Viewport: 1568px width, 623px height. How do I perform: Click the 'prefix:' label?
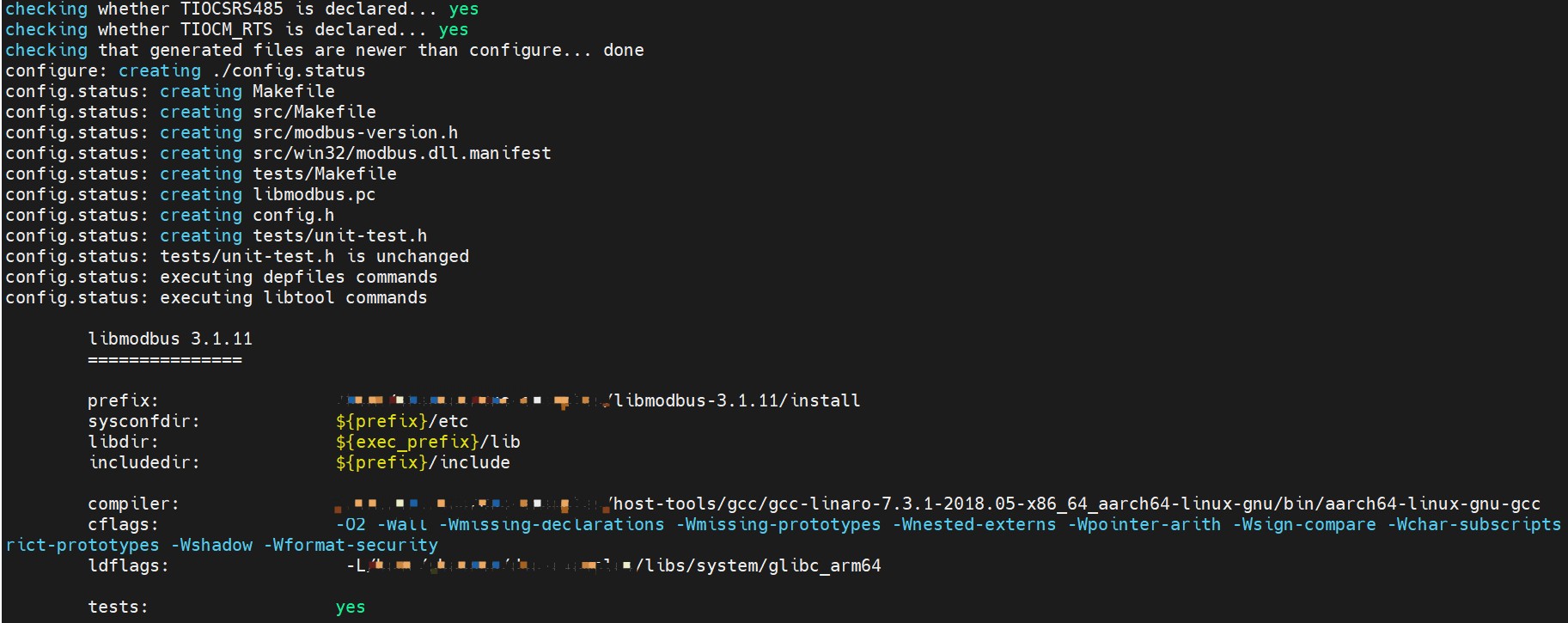(123, 400)
